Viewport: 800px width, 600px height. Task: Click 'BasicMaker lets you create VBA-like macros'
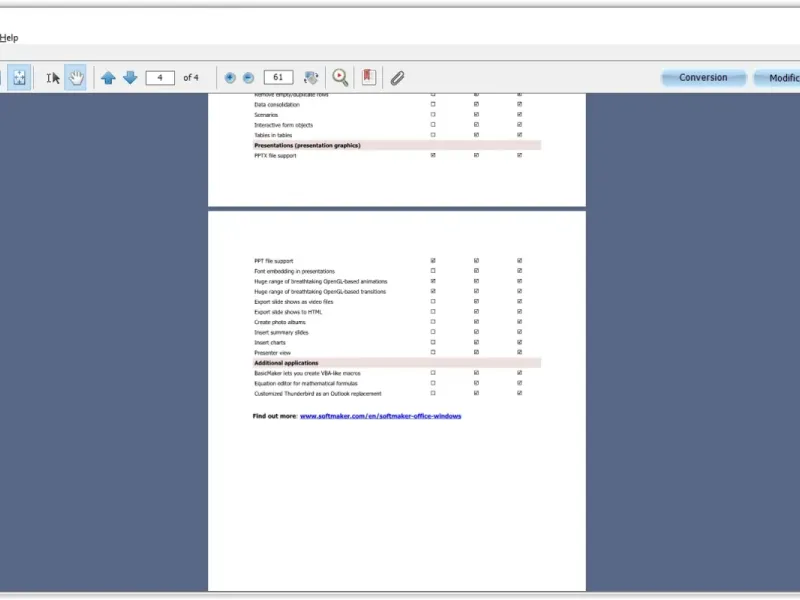point(307,373)
